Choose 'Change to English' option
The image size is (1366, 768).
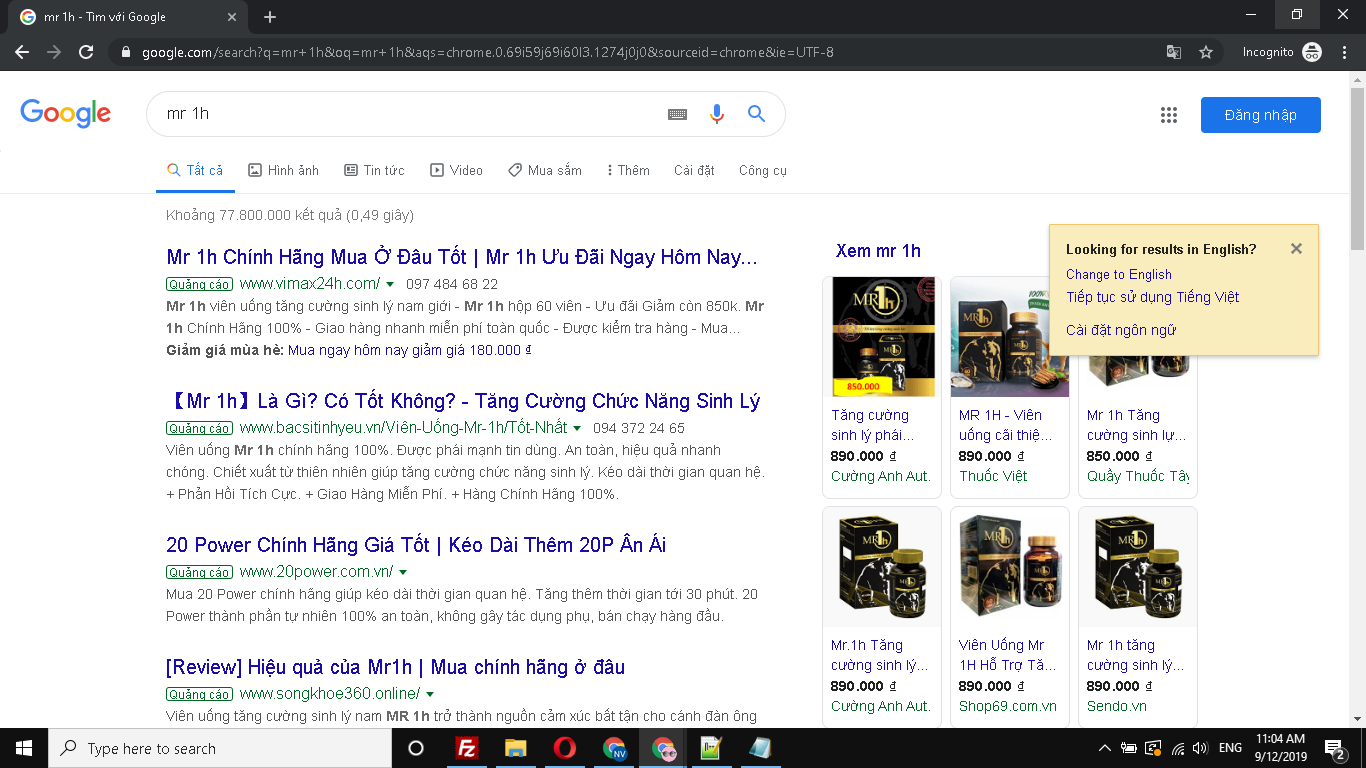click(1119, 274)
